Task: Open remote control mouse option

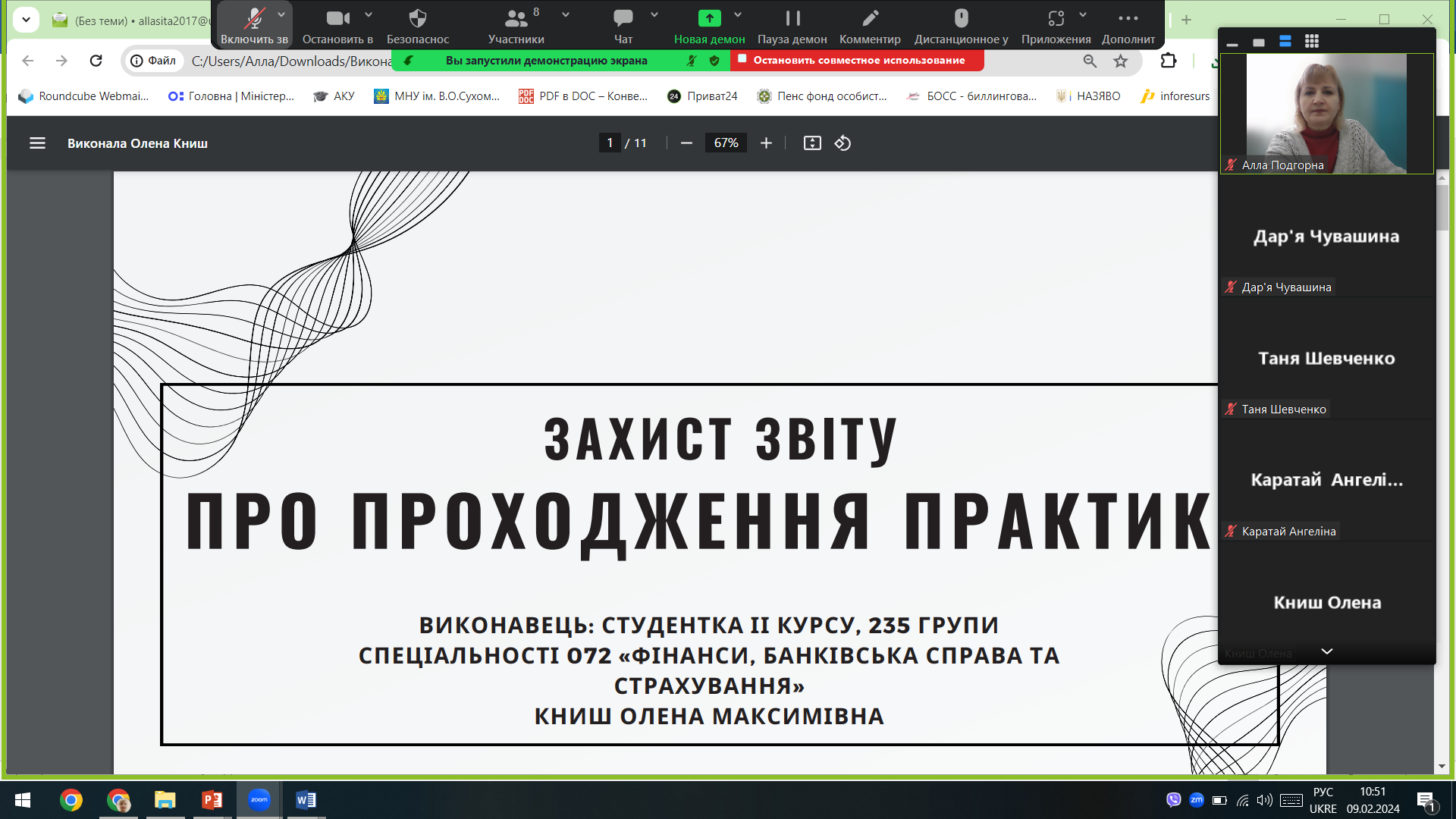Action: (x=961, y=25)
